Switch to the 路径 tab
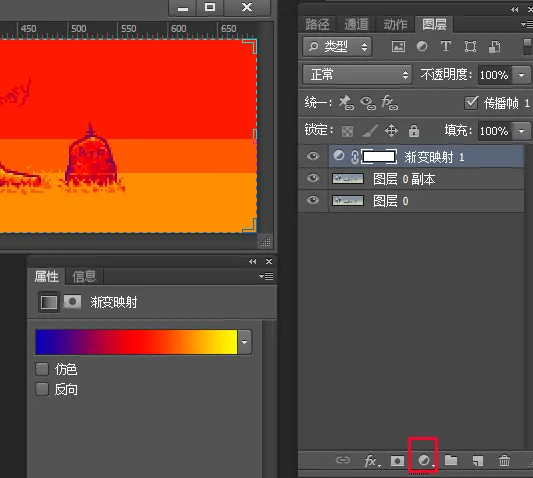Image resolution: width=533 pixels, height=478 pixels. 317,24
